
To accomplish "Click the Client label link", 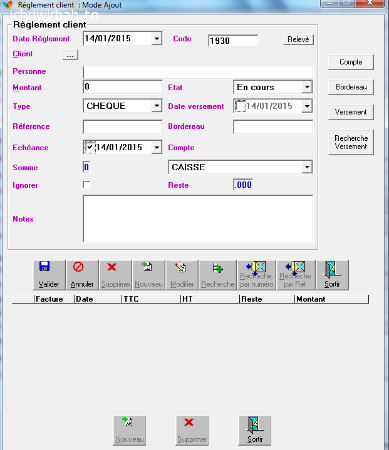I will click(x=23, y=54).
